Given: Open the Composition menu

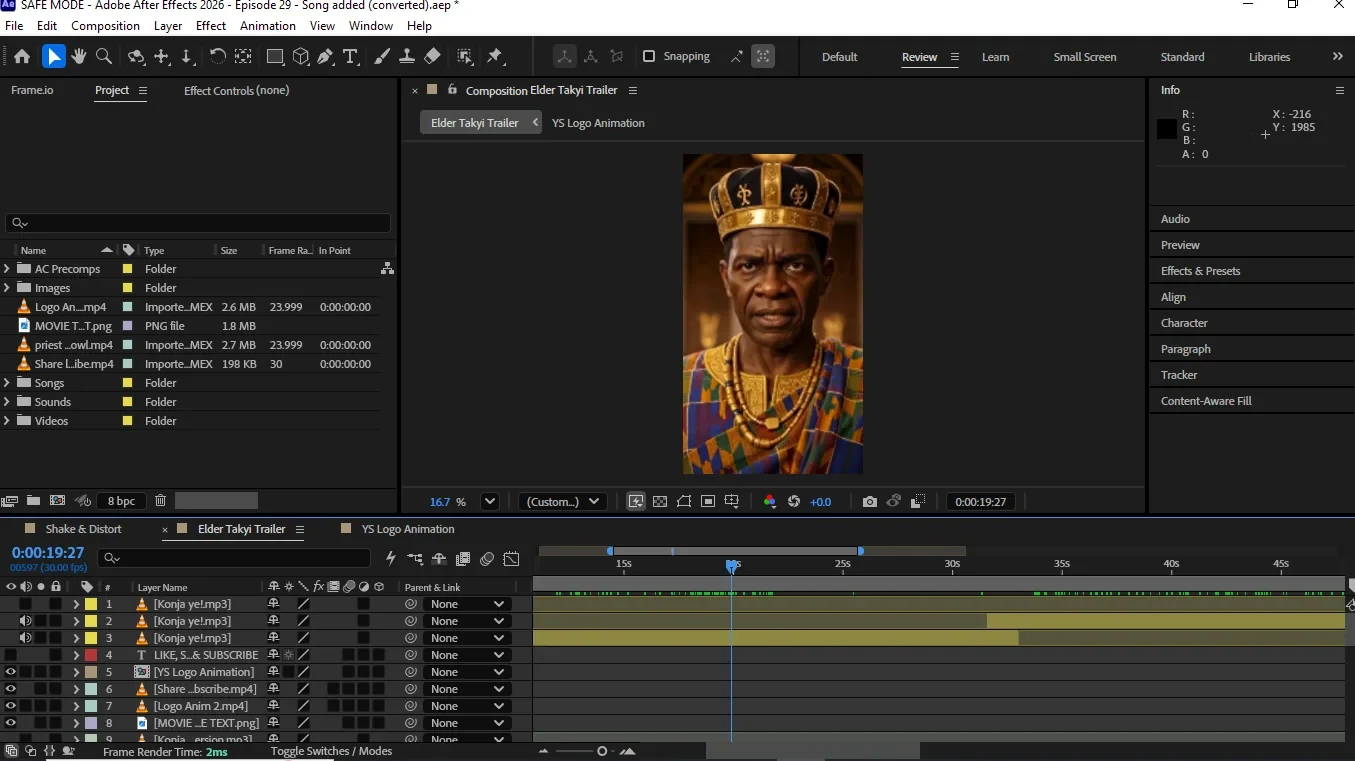Looking at the screenshot, I should tap(105, 25).
